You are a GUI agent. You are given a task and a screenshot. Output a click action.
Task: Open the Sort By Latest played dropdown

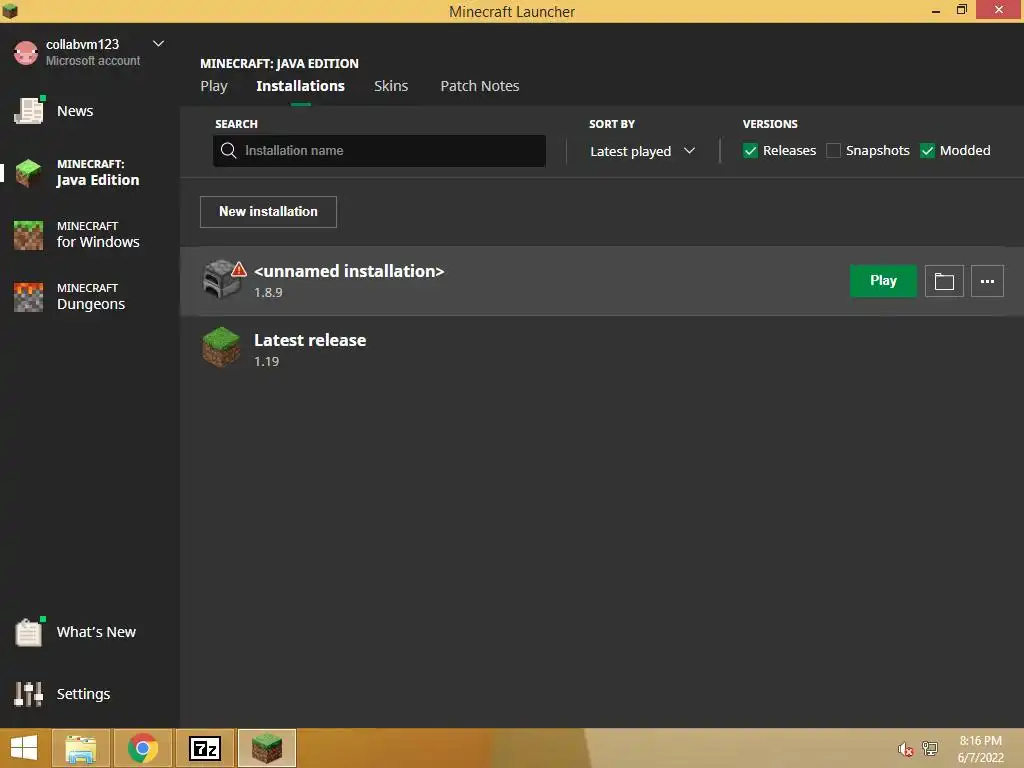pyautogui.click(x=643, y=152)
